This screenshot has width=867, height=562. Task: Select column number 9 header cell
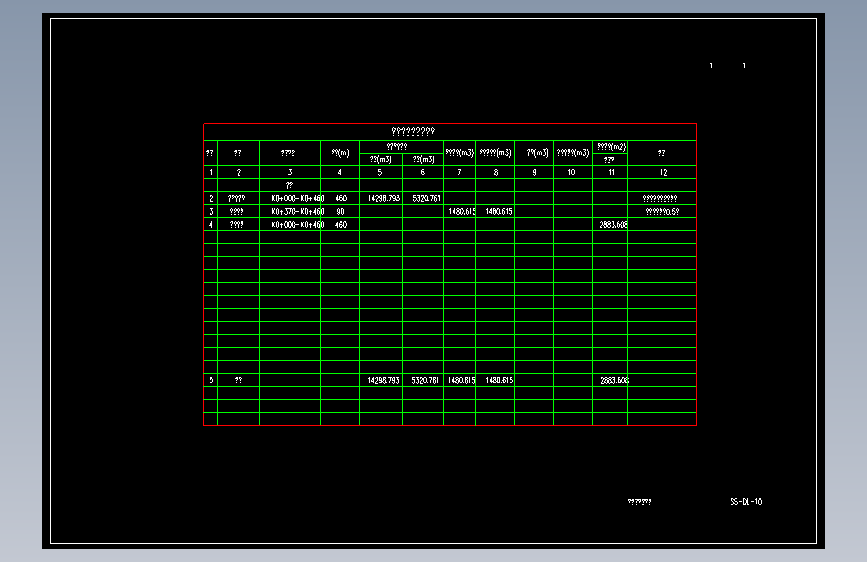534,172
